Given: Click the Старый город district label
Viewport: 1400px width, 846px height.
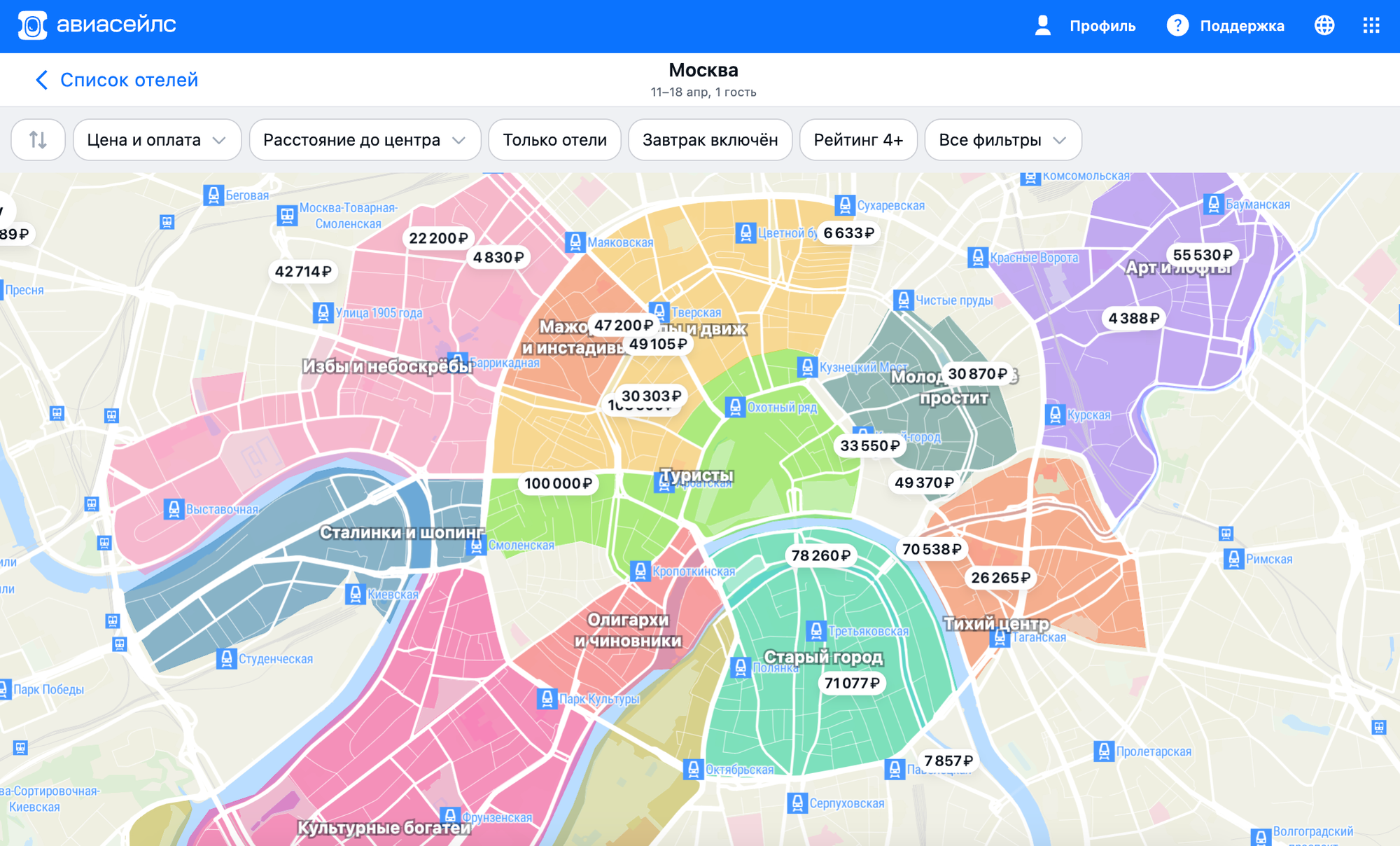Looking at the screenshot, I should click(x=823, y=657).
